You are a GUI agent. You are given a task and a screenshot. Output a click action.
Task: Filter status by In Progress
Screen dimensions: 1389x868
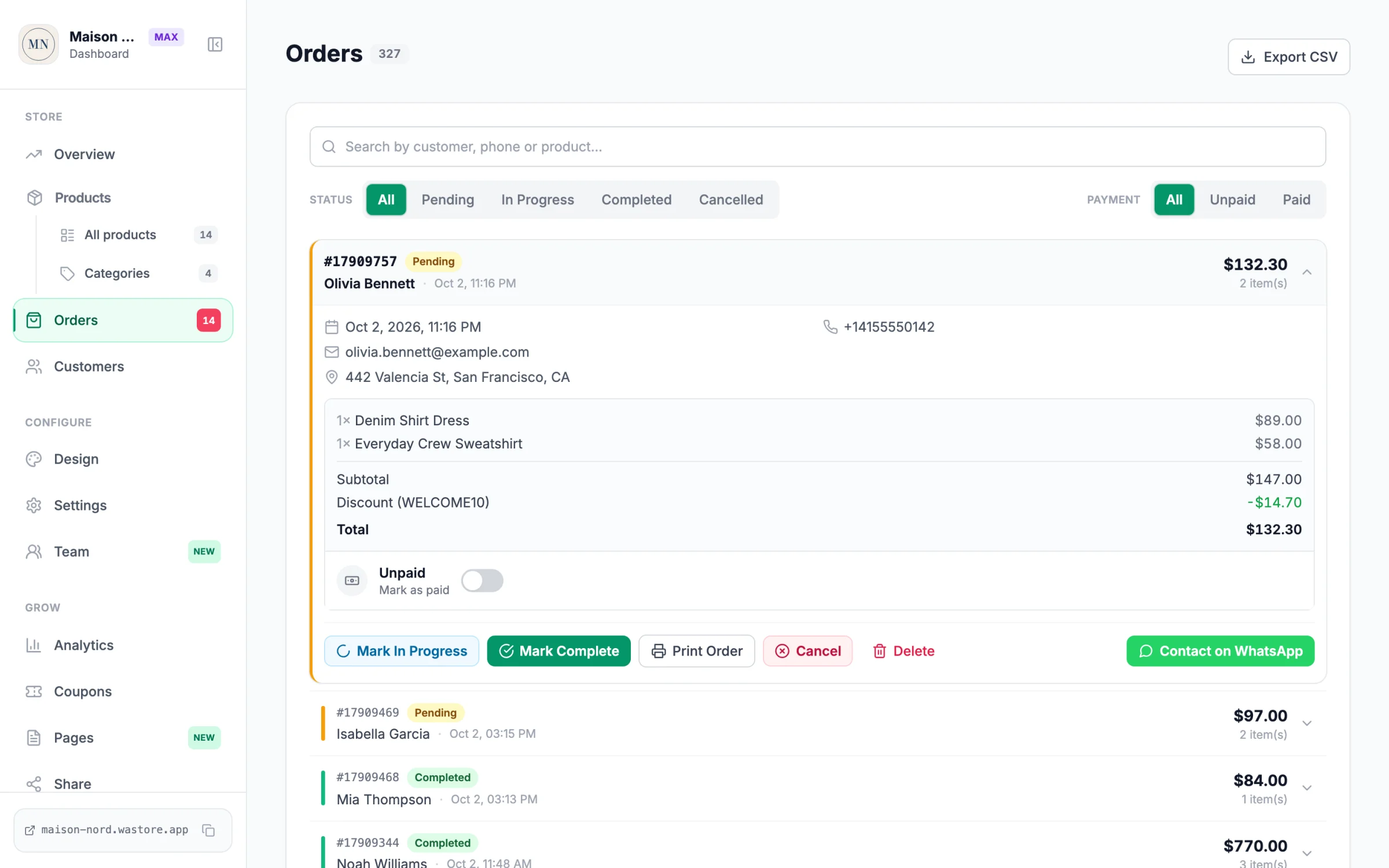click(537, 200)
